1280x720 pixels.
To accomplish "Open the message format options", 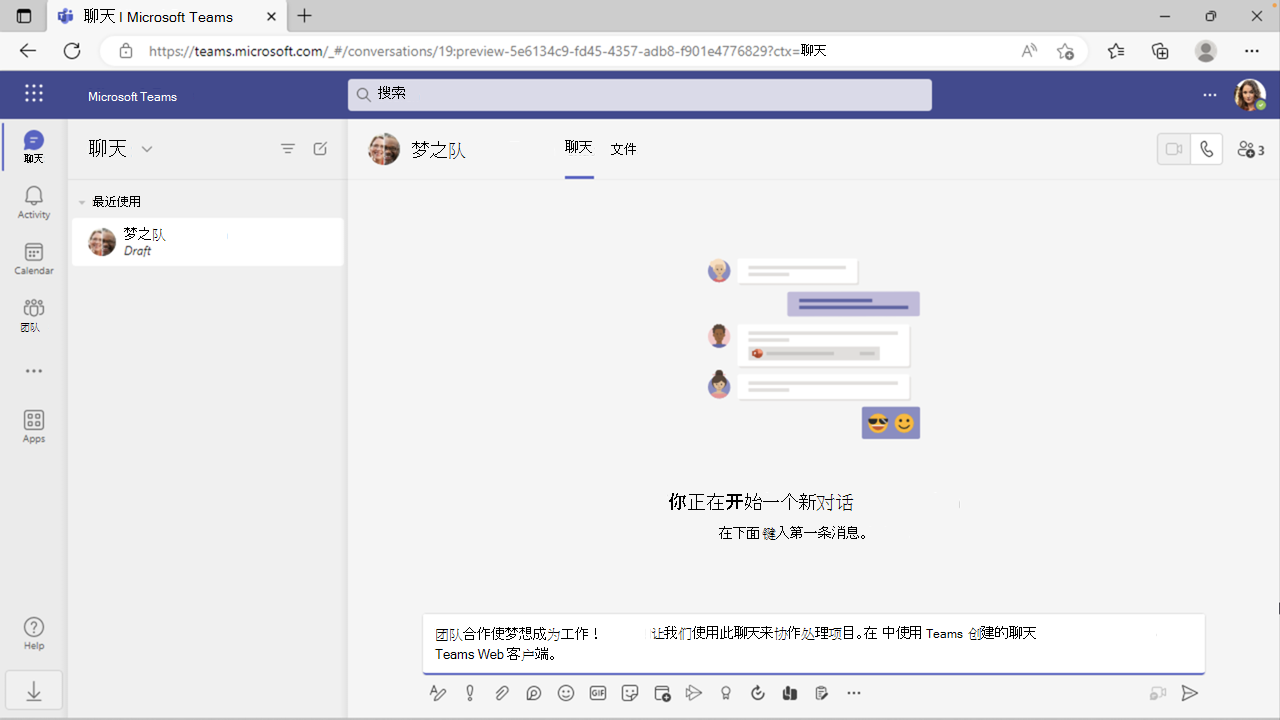I will 438,693.
